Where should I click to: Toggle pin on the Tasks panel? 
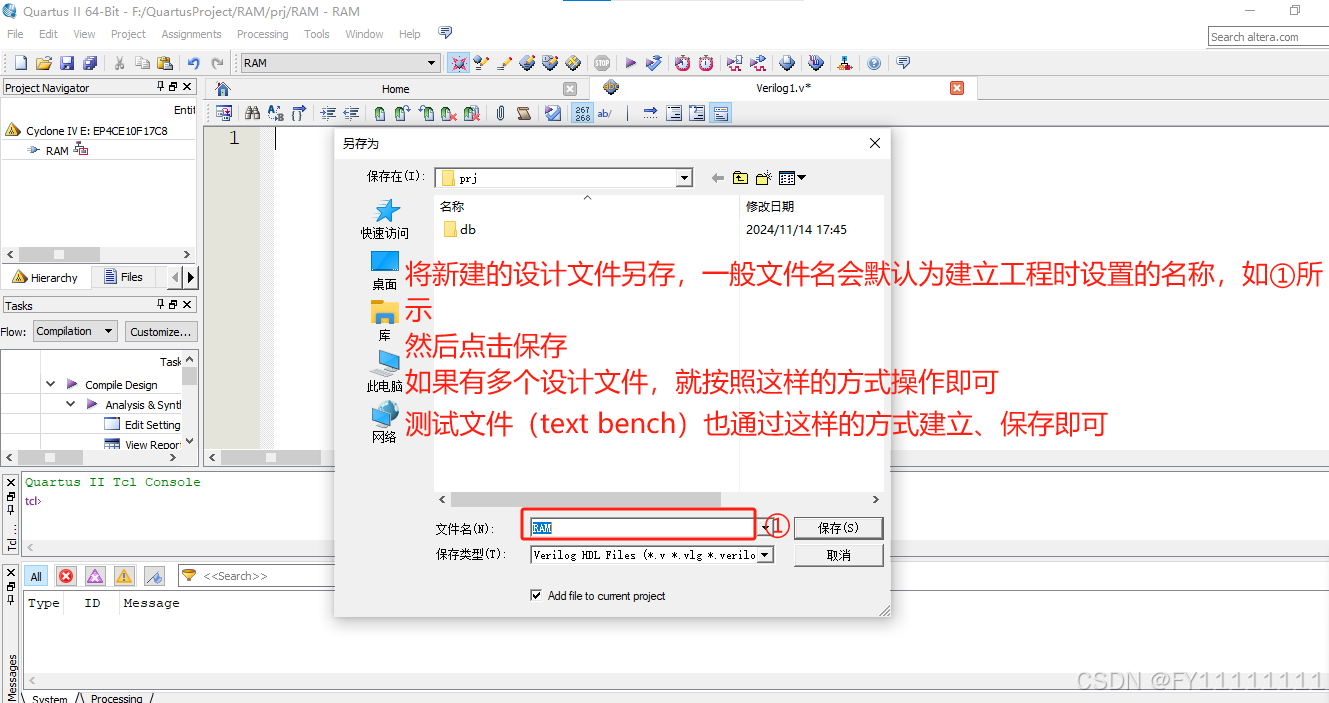point(161,305)
